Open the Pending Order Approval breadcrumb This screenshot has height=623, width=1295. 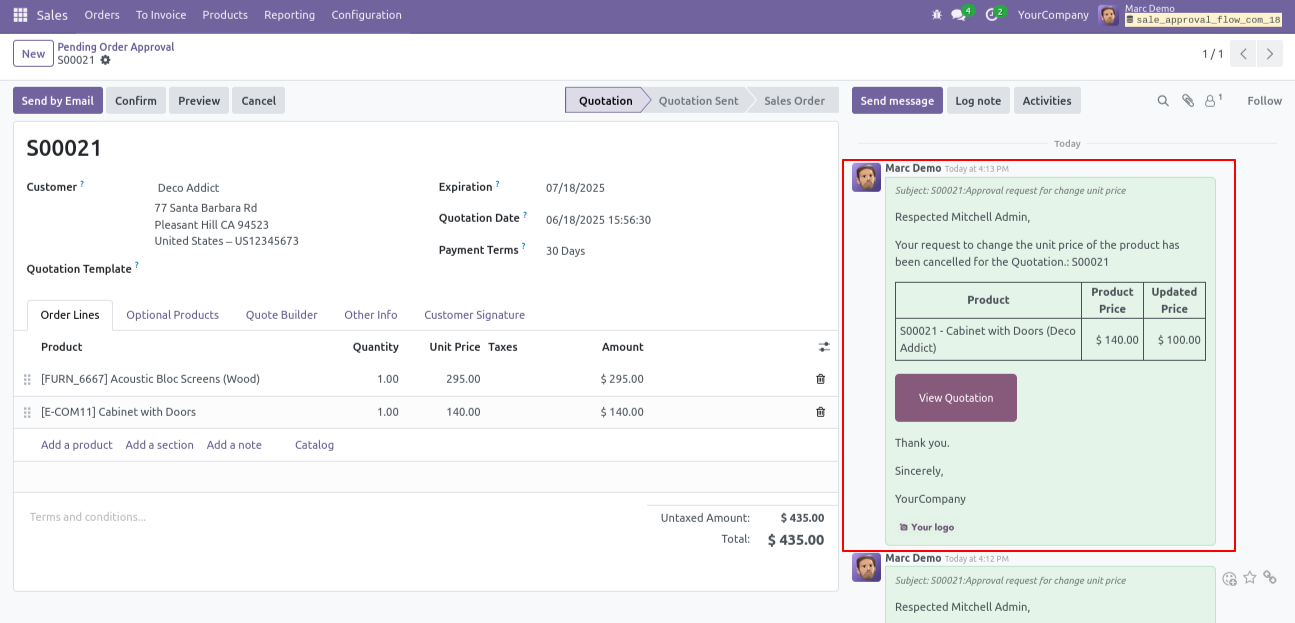(x=116, y=47)
